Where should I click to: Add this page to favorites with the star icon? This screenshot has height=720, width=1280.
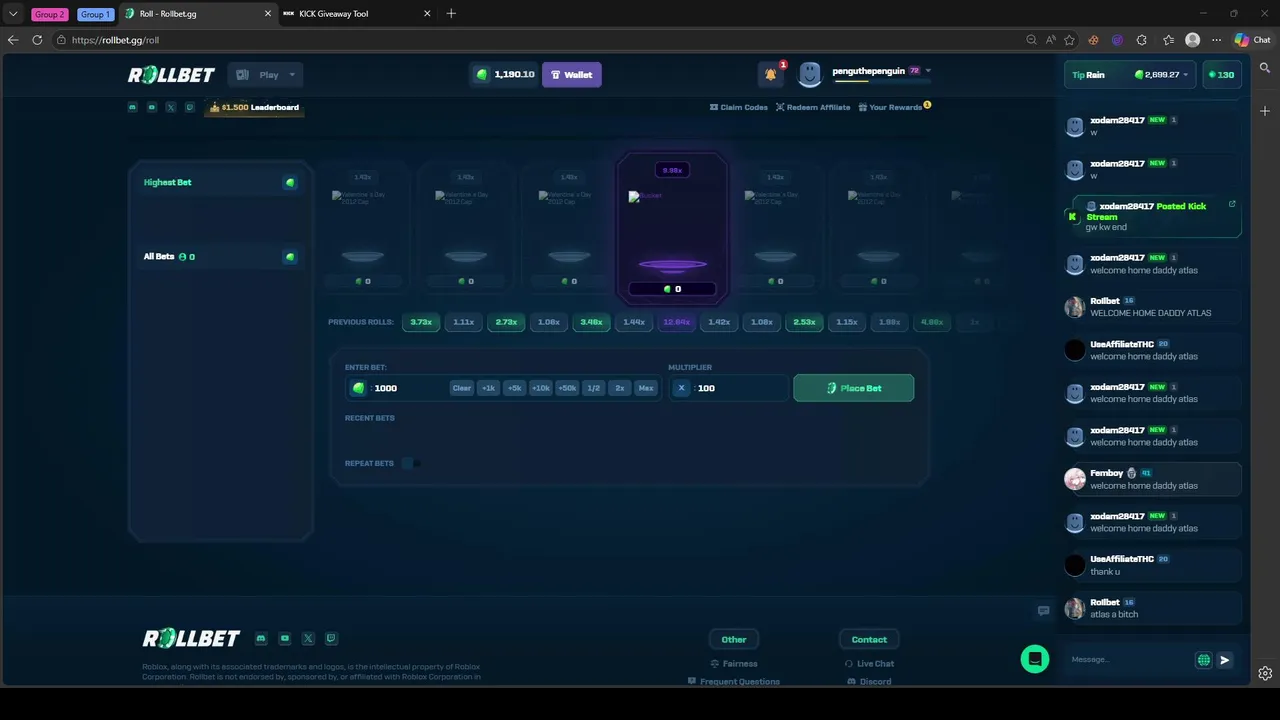[1069, 40]
